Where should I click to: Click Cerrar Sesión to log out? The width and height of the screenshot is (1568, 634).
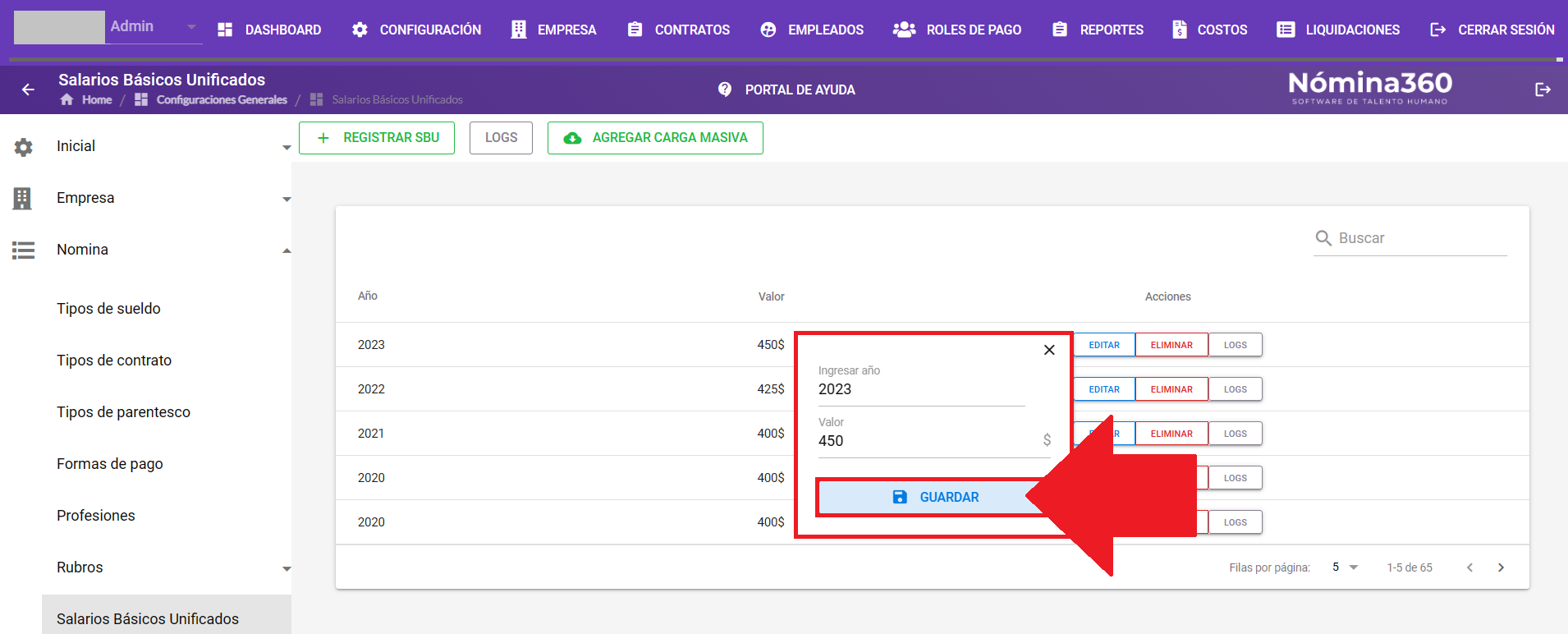pyautogui.click(x=1492, y=30)
